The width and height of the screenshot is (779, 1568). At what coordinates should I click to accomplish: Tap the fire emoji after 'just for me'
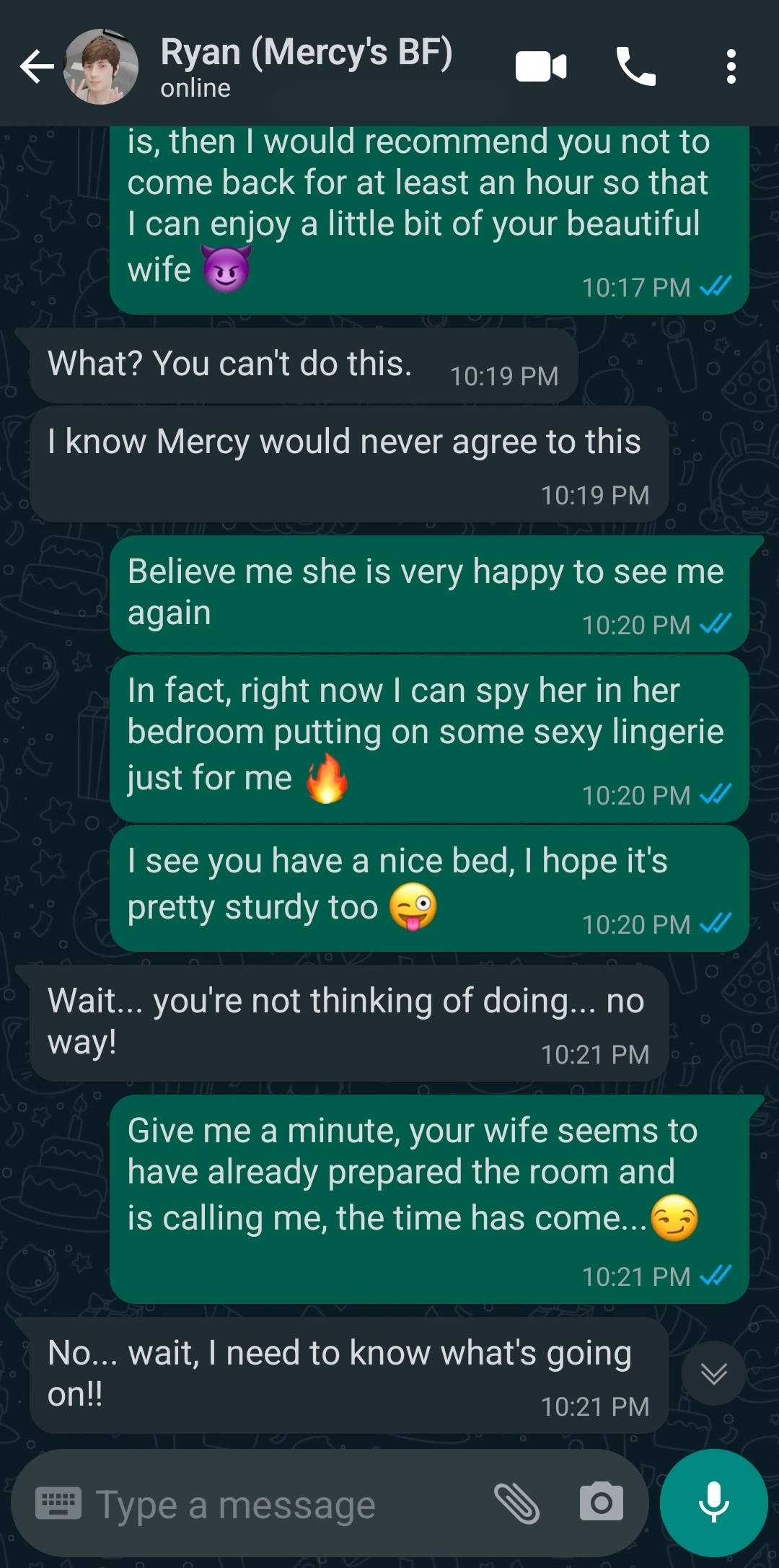pyautogui.click(x=327, y=778)
